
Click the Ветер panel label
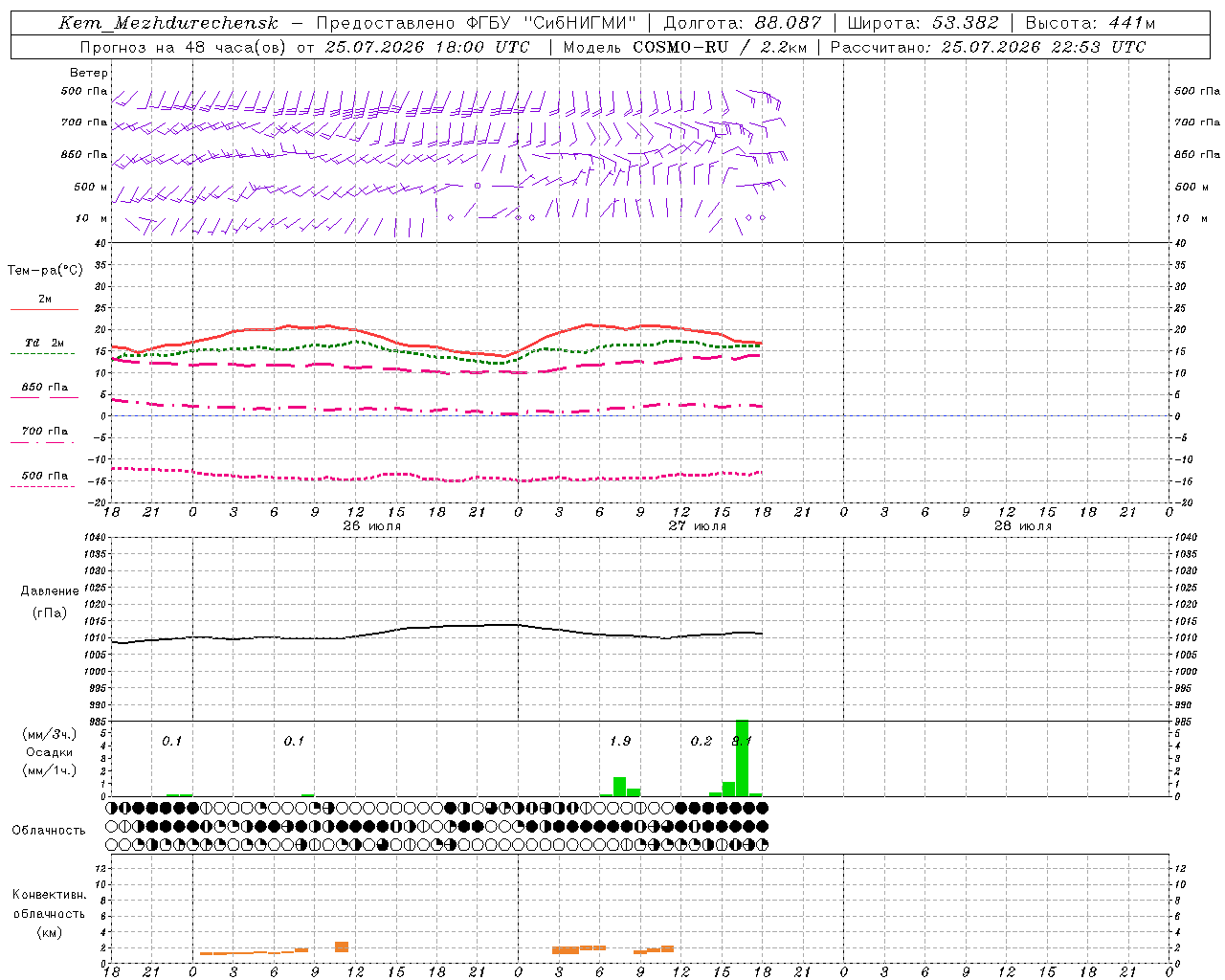89,73
